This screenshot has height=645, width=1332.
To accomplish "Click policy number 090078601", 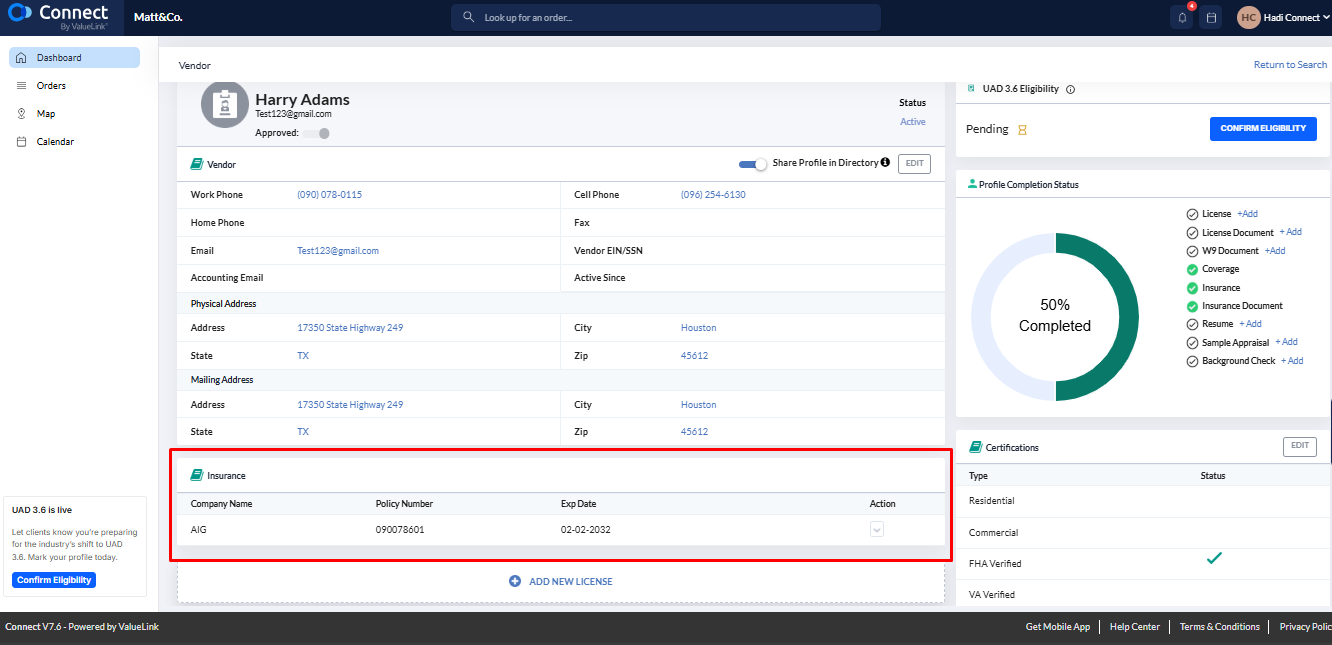I will pos(400,530).
